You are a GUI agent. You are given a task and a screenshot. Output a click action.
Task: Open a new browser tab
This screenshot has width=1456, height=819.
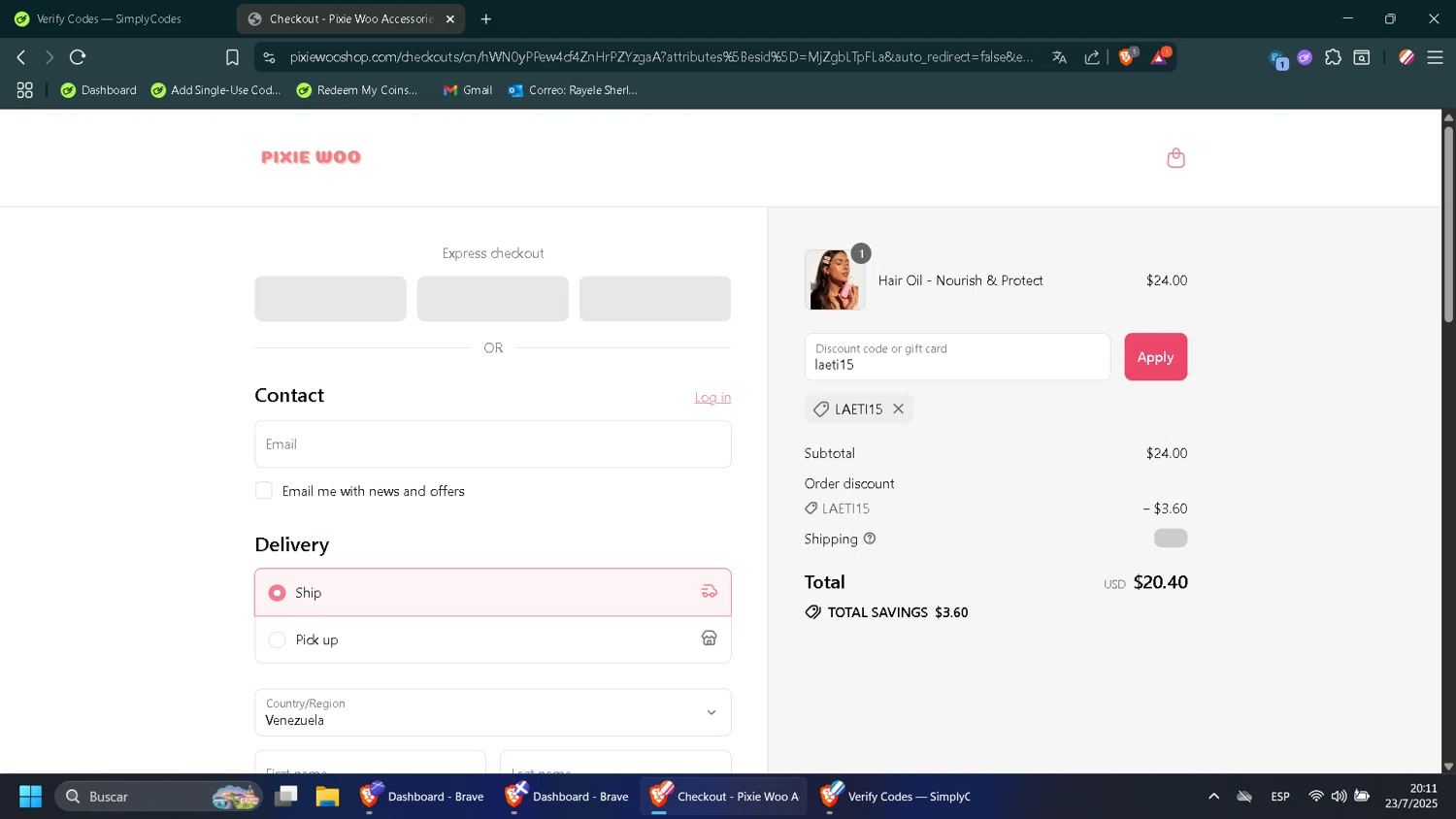tap(486, 18)
